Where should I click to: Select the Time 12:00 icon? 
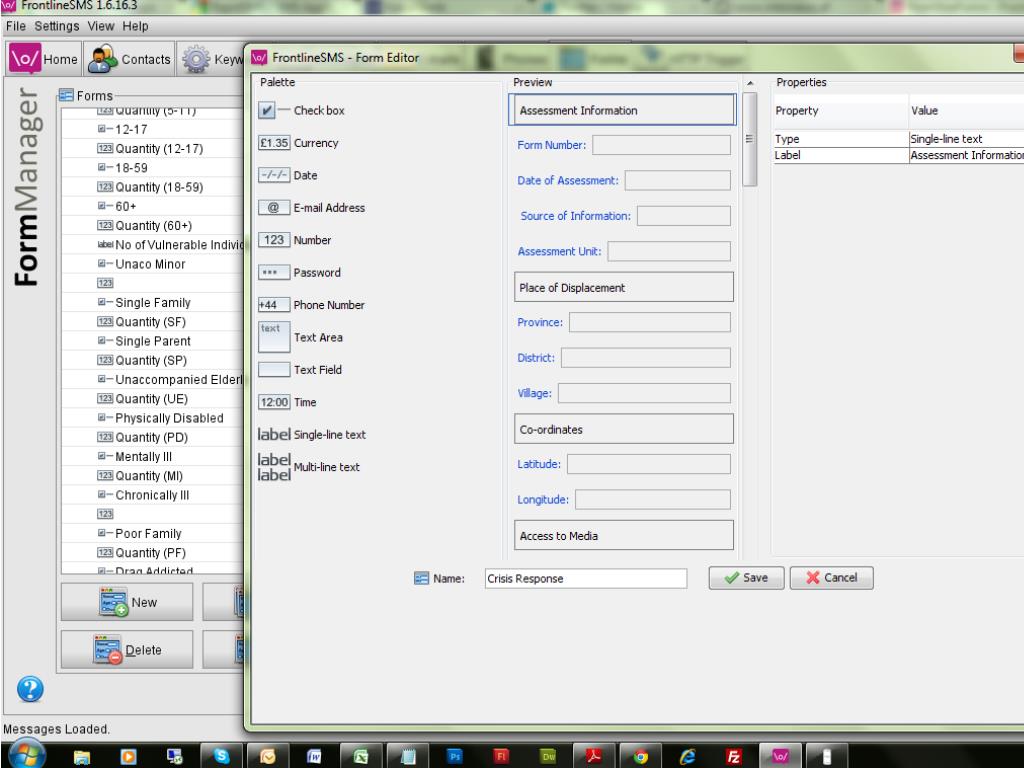(274, 402)
